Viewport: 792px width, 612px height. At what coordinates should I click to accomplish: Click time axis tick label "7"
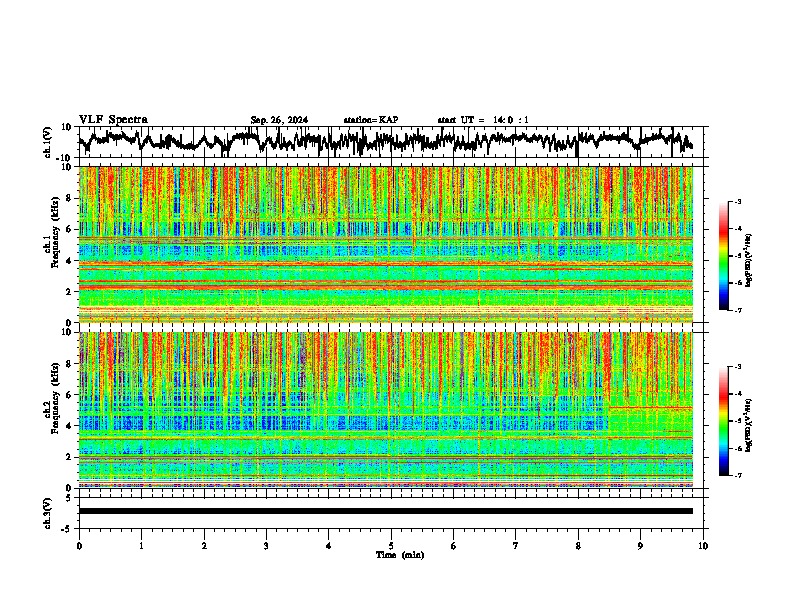[x=516, y=546]
